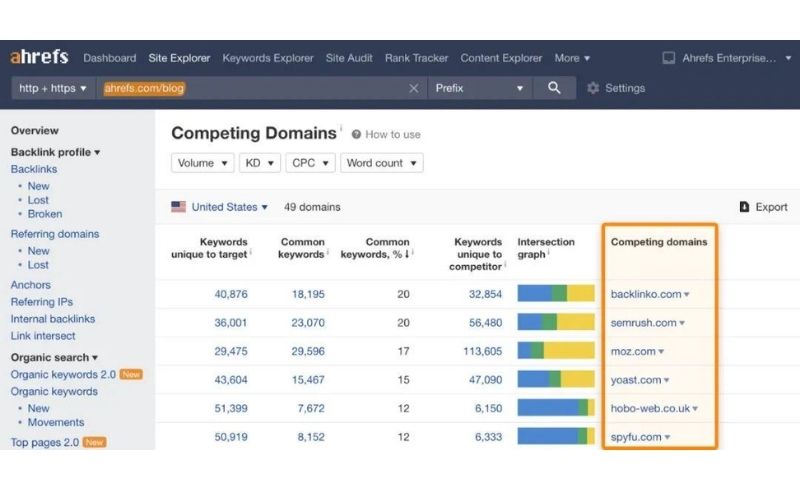The height and width of the screenshot is (500, 800).
Task: Open the http + https protocol dropdown
Action: 52,88
